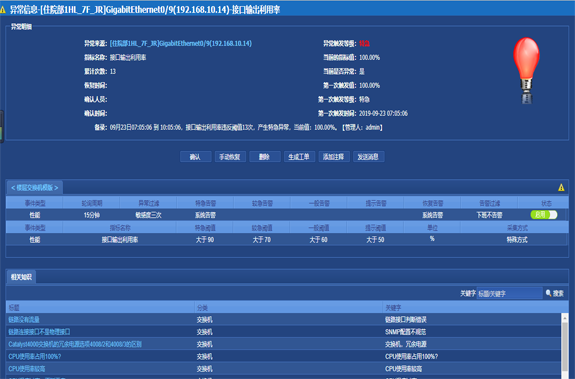This screenshot has width=575, height=379.
Task: Toggle the green 启用 status switch
Action: pos(544,215)
